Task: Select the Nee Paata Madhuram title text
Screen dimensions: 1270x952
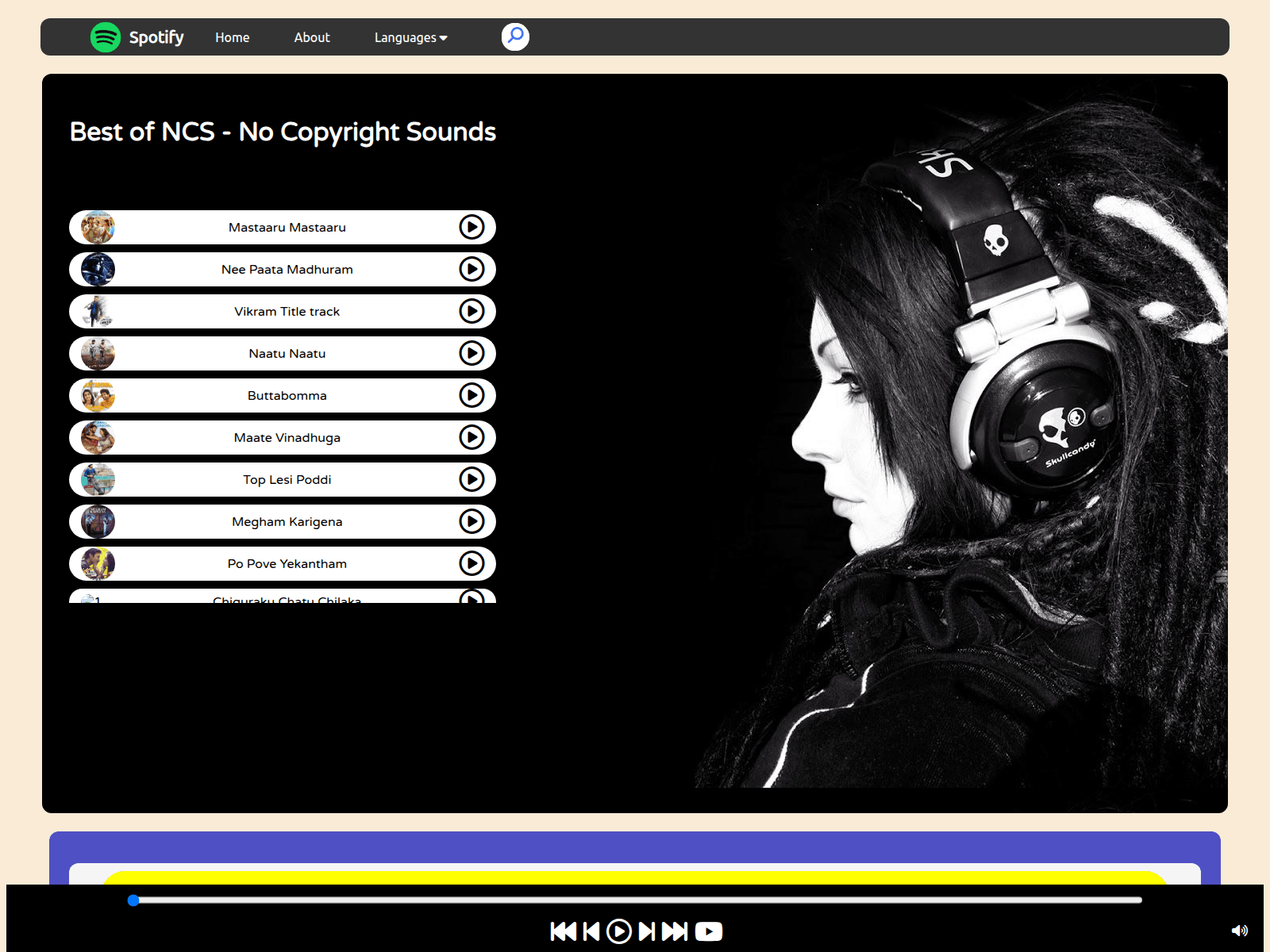Action: point(287,269)
